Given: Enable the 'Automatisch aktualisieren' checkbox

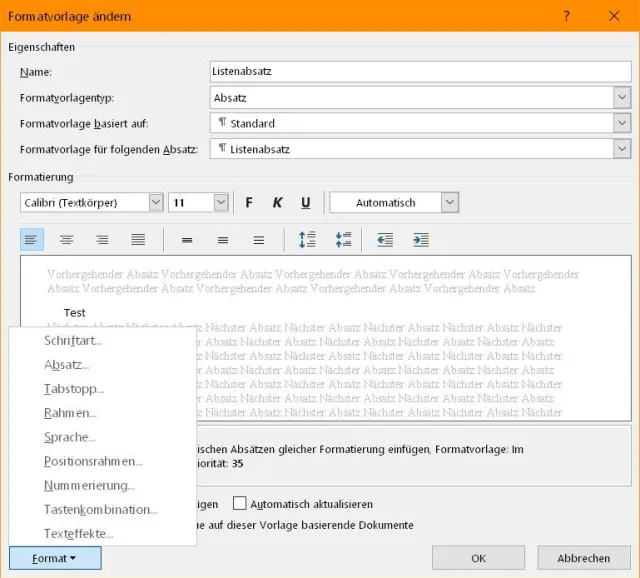Looking at the screenshot, I should [x=240, y=504].
